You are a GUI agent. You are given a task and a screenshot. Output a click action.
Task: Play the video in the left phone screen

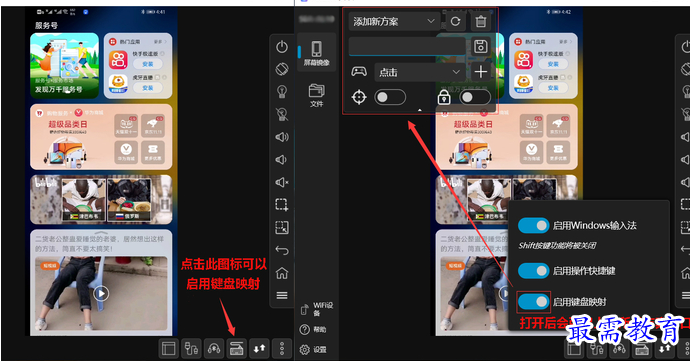(x=101, y=293)
